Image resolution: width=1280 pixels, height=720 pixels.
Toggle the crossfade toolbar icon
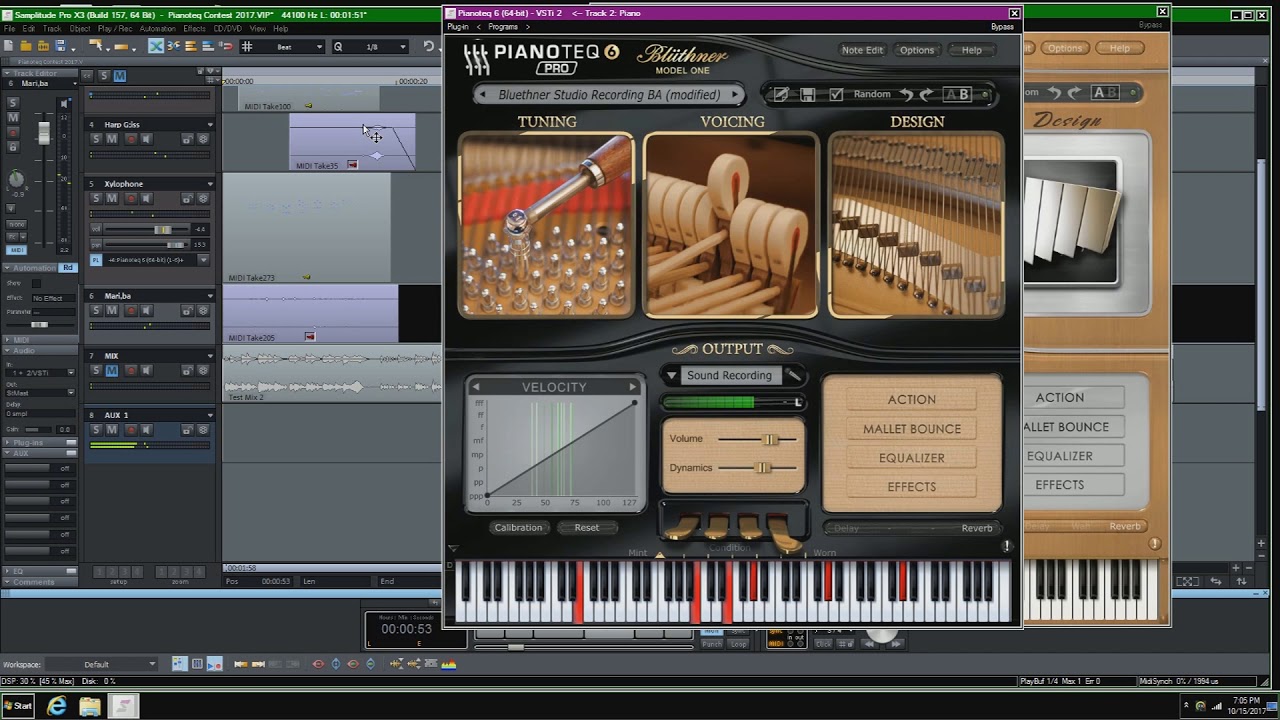point(156,46)
